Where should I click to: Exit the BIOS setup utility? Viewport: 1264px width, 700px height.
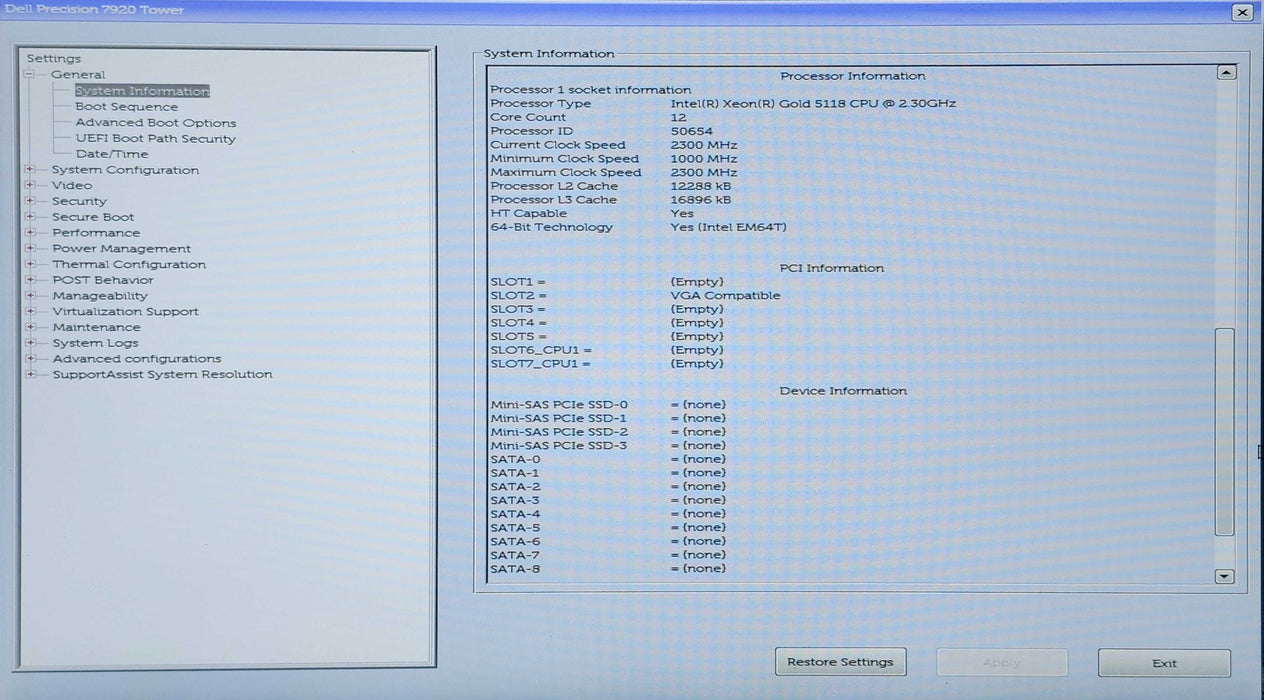point(1162,662)
